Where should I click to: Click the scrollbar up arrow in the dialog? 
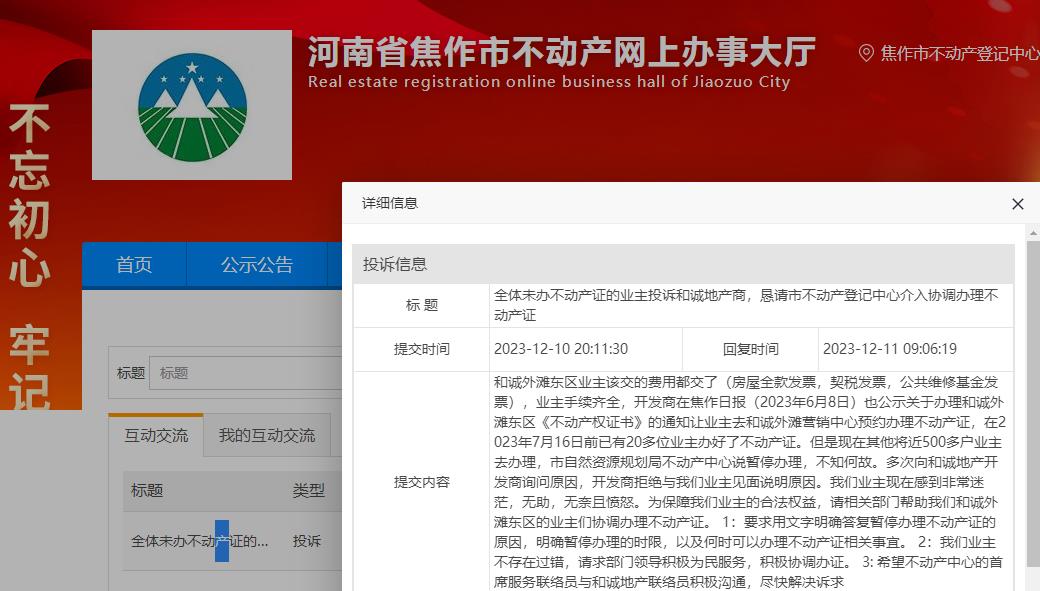point(1033,233)
